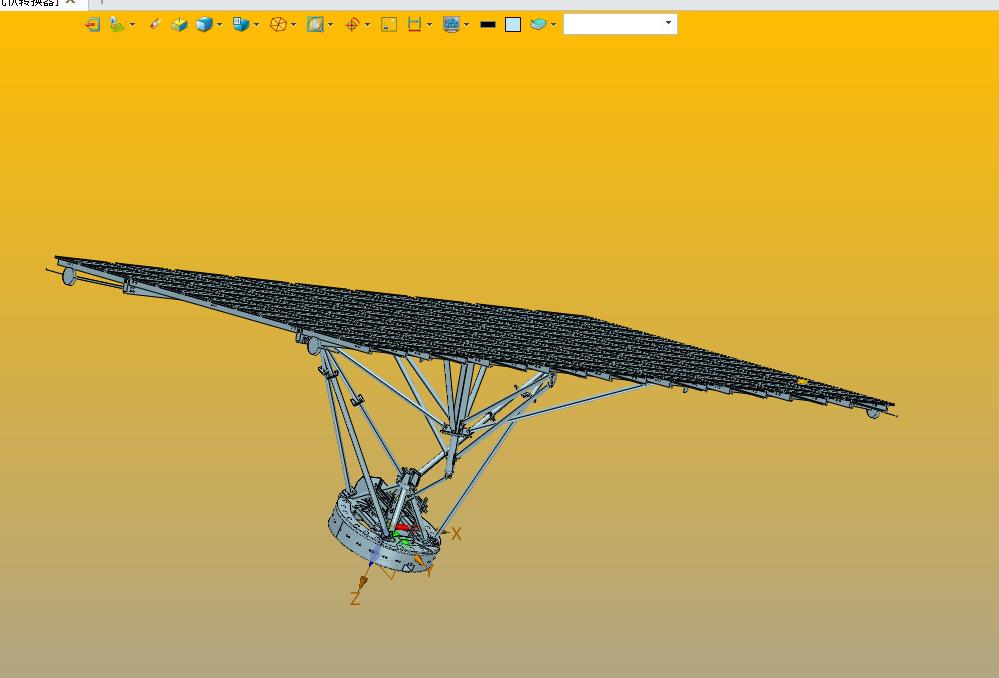Click the empty white combo box field
Screen dimensions: 999x678
click(620, 24)
